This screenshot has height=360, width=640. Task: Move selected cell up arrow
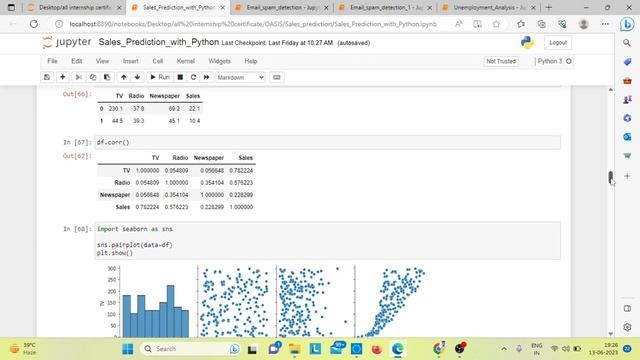[123, 77]
